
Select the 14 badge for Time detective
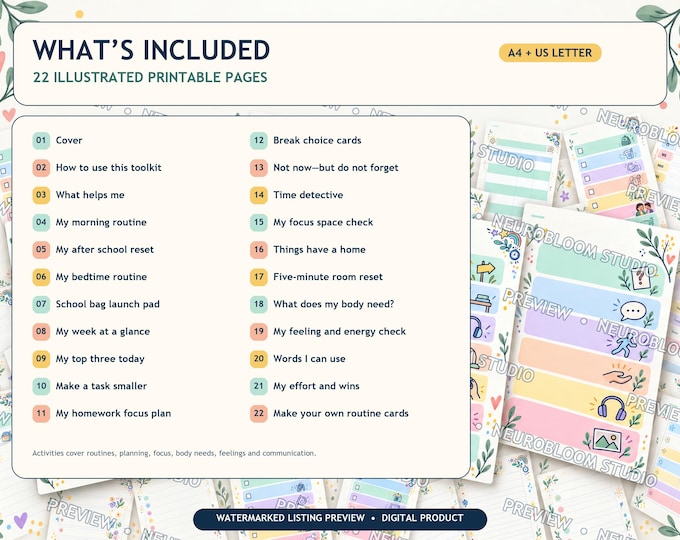(x=259, y=195)
